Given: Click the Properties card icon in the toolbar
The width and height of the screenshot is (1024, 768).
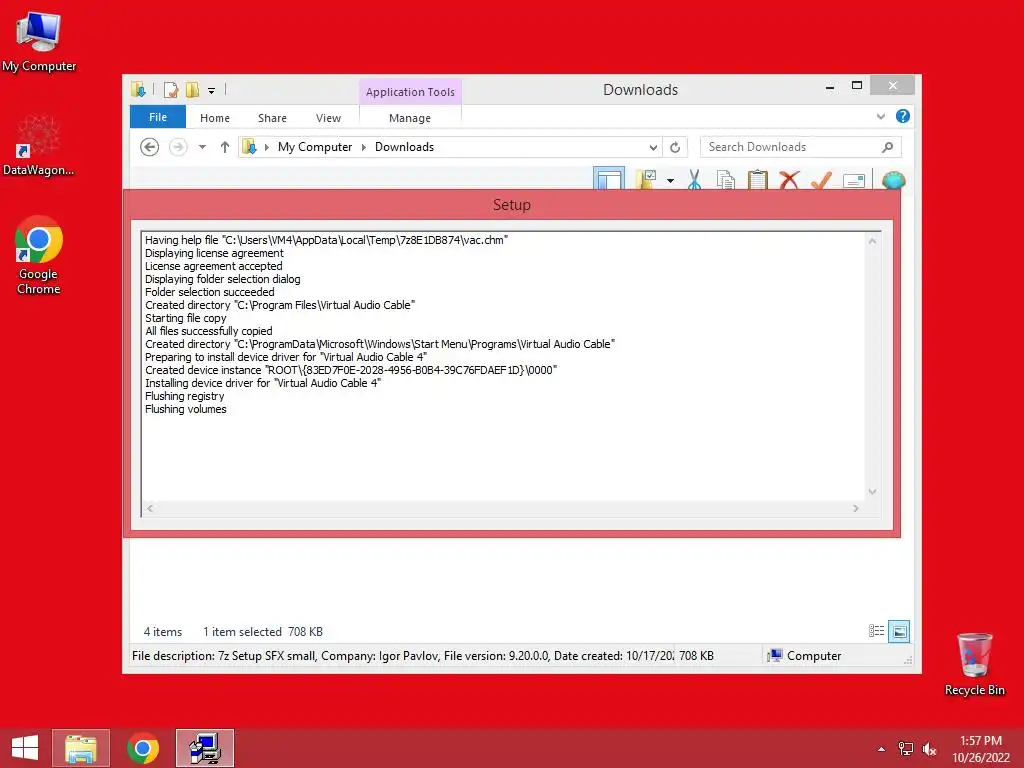Looking at the screenshot, I should 854,181.
